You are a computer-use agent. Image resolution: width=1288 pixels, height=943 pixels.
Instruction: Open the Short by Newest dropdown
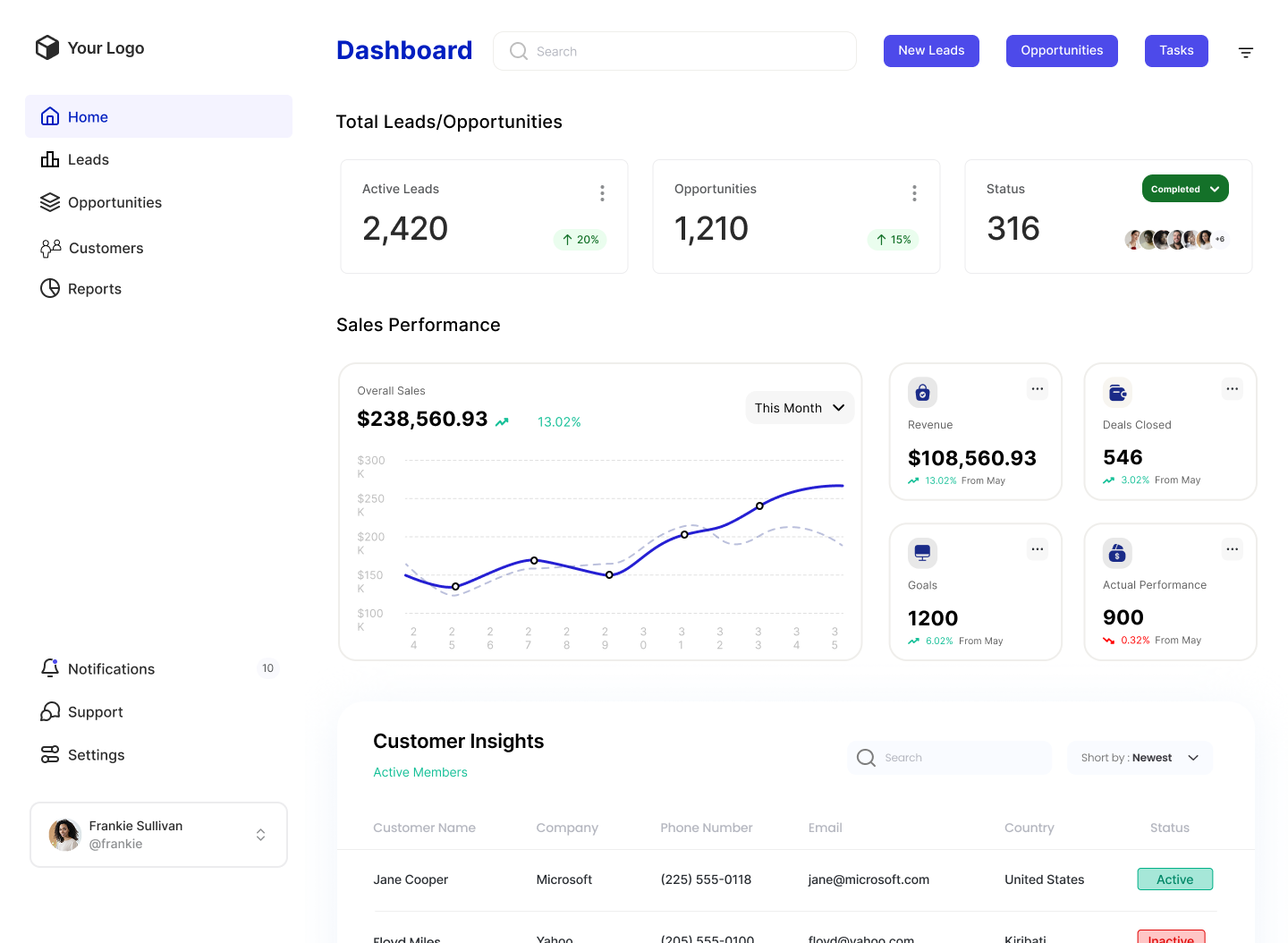point(1140,758)
